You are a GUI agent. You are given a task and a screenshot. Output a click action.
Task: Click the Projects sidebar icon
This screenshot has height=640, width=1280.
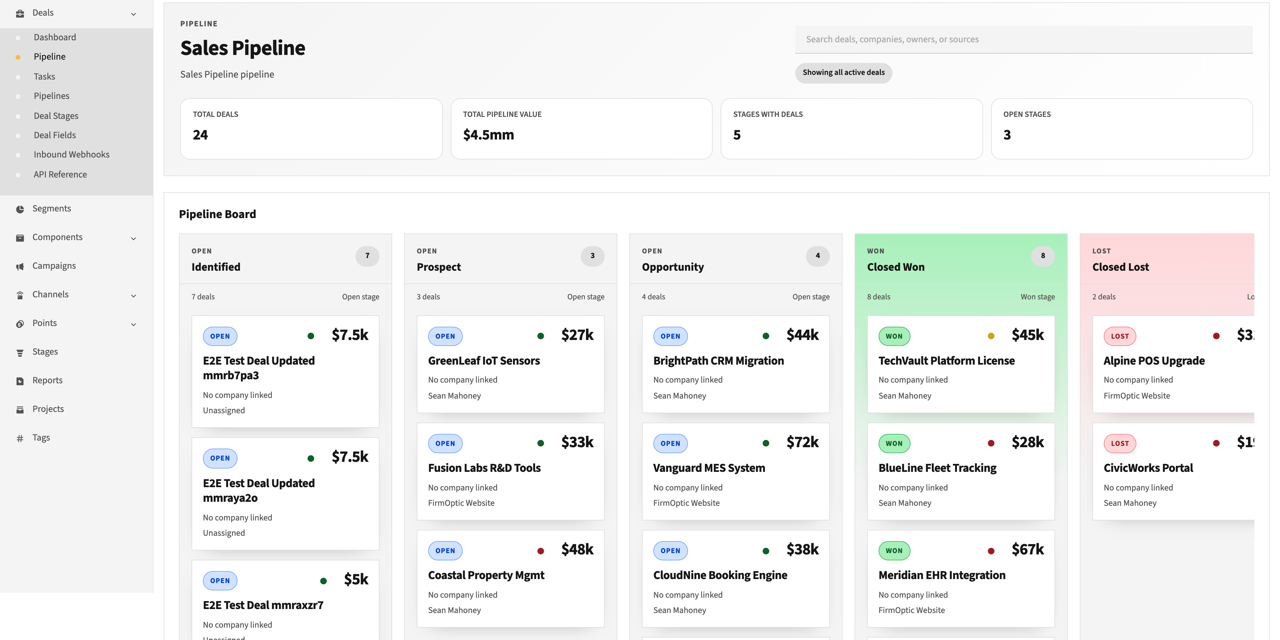point(20,410)
